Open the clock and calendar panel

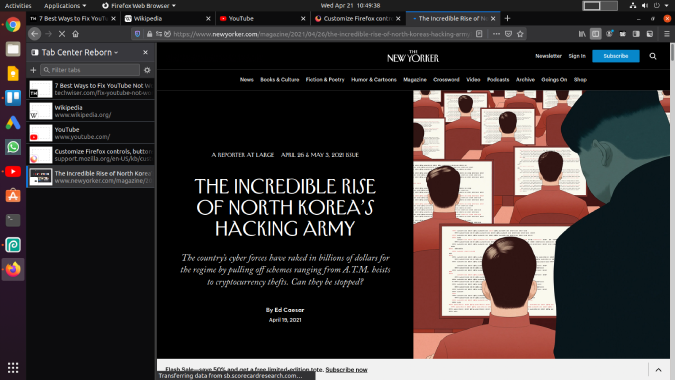point(350,6)
